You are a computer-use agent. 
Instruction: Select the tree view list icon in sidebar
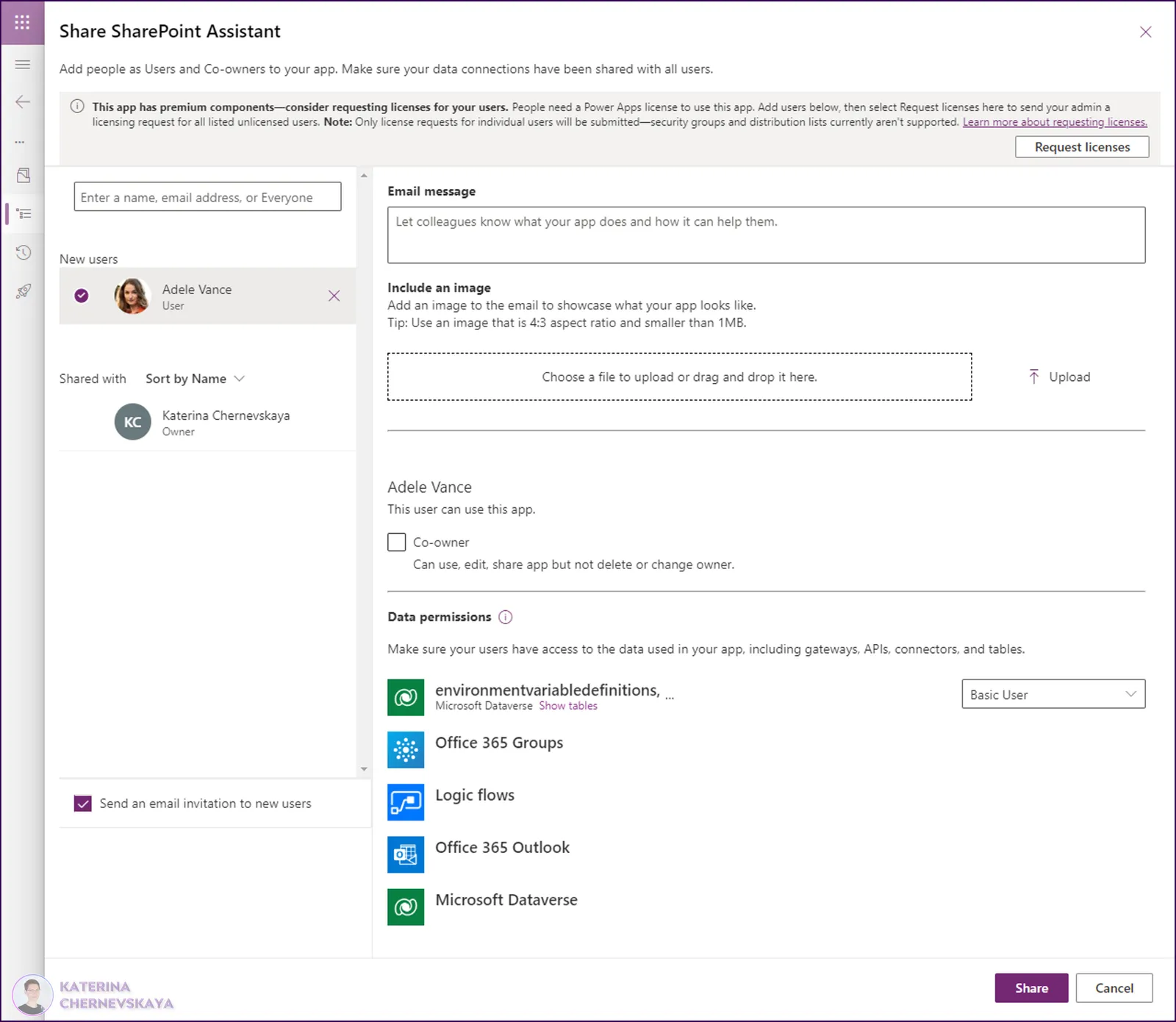click(24, 214)
